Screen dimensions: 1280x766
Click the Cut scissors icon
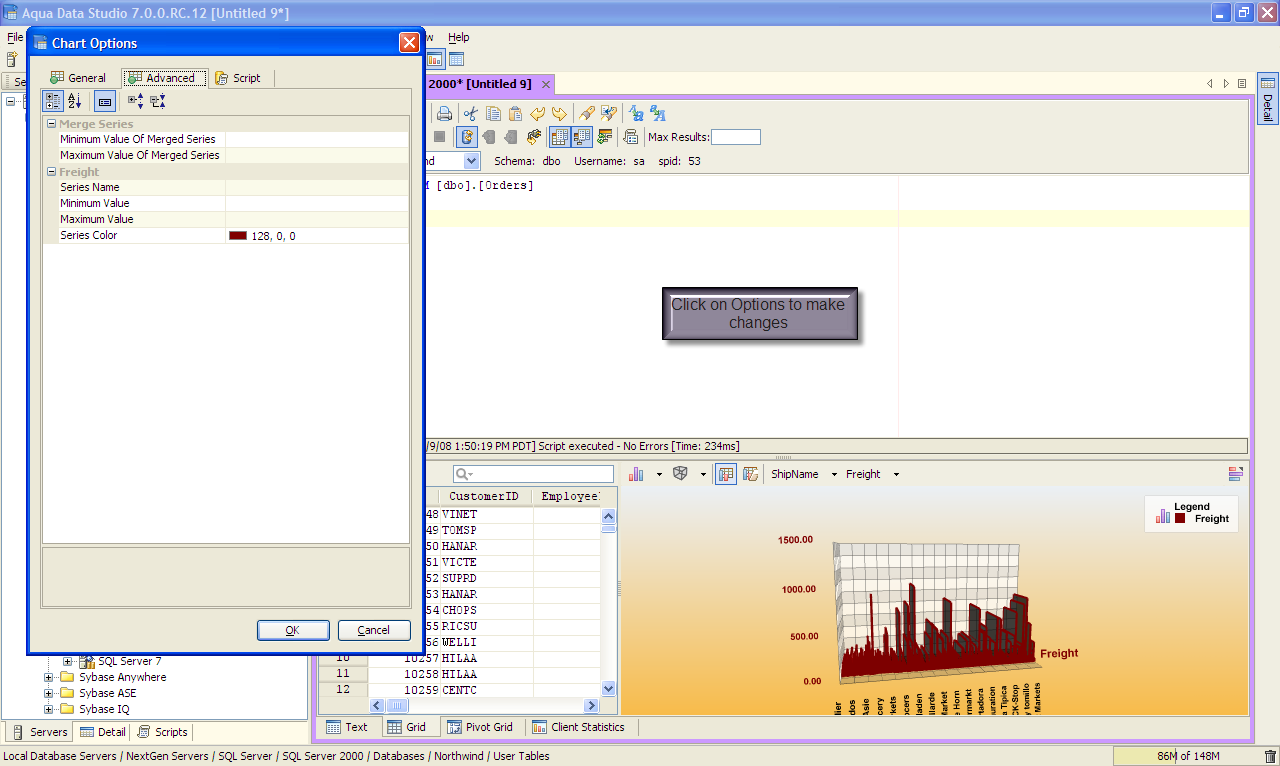pos(470,113)
